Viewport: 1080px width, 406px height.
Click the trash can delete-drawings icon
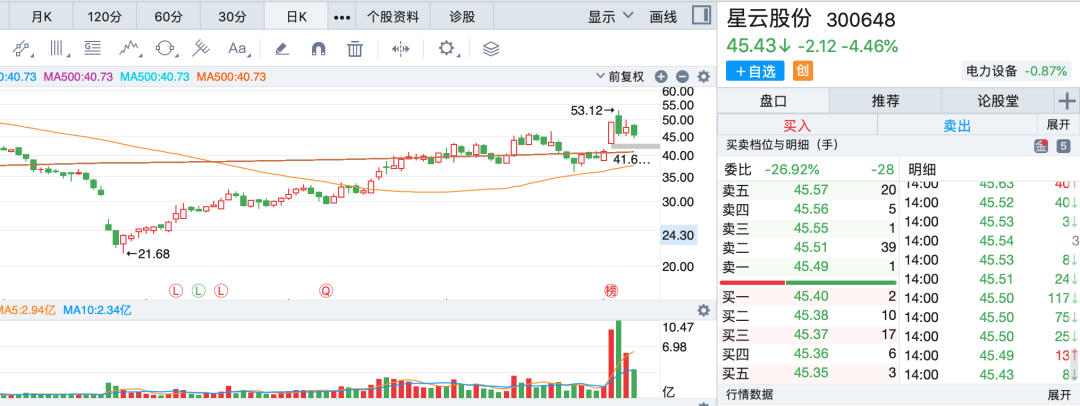(x=355, y=48)
